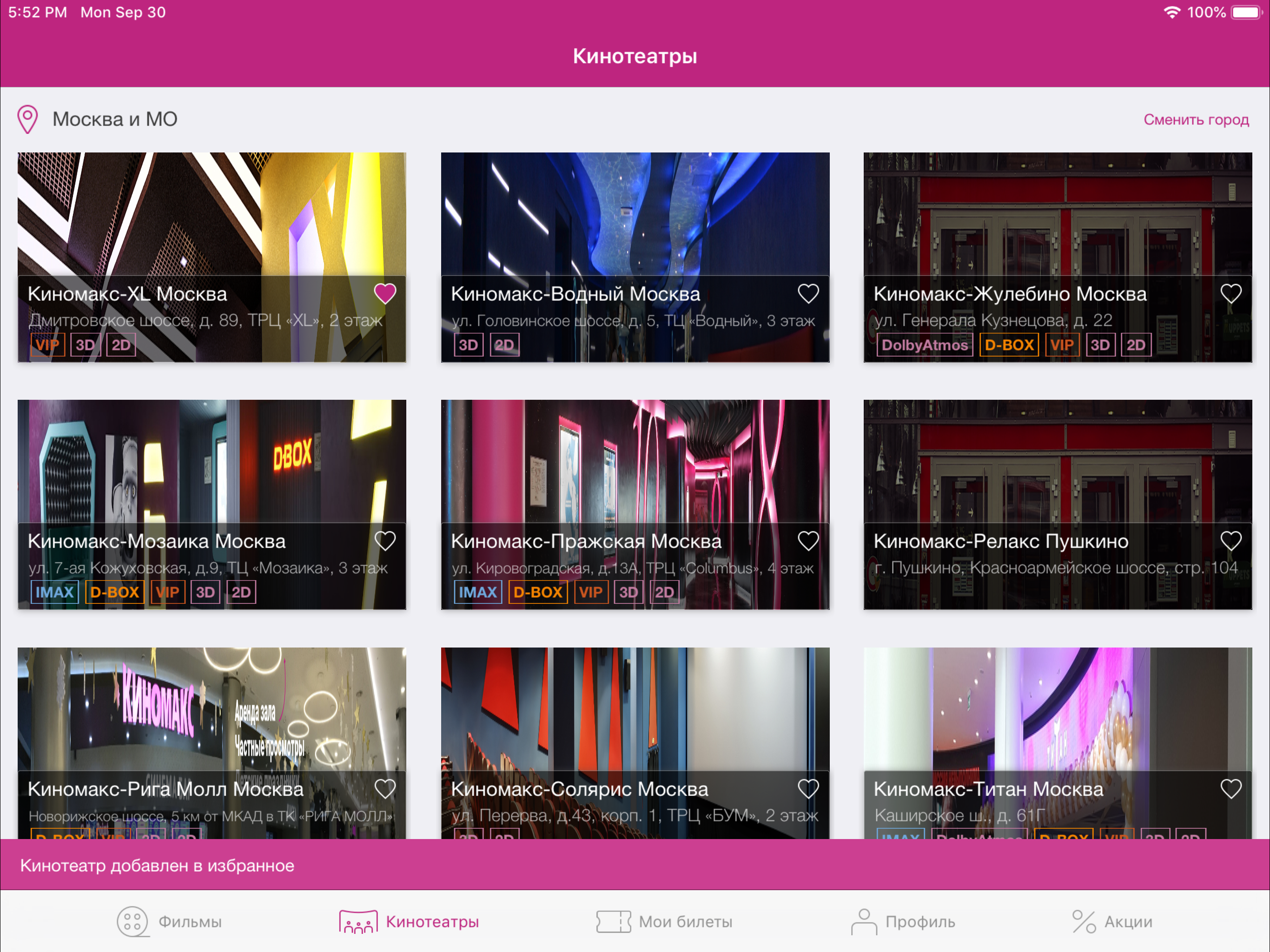Viewport: 1270px width, 952px height.
Task: Favorite Киномакс-Водный Москва using heart icon
Action: tap(808, 294)
